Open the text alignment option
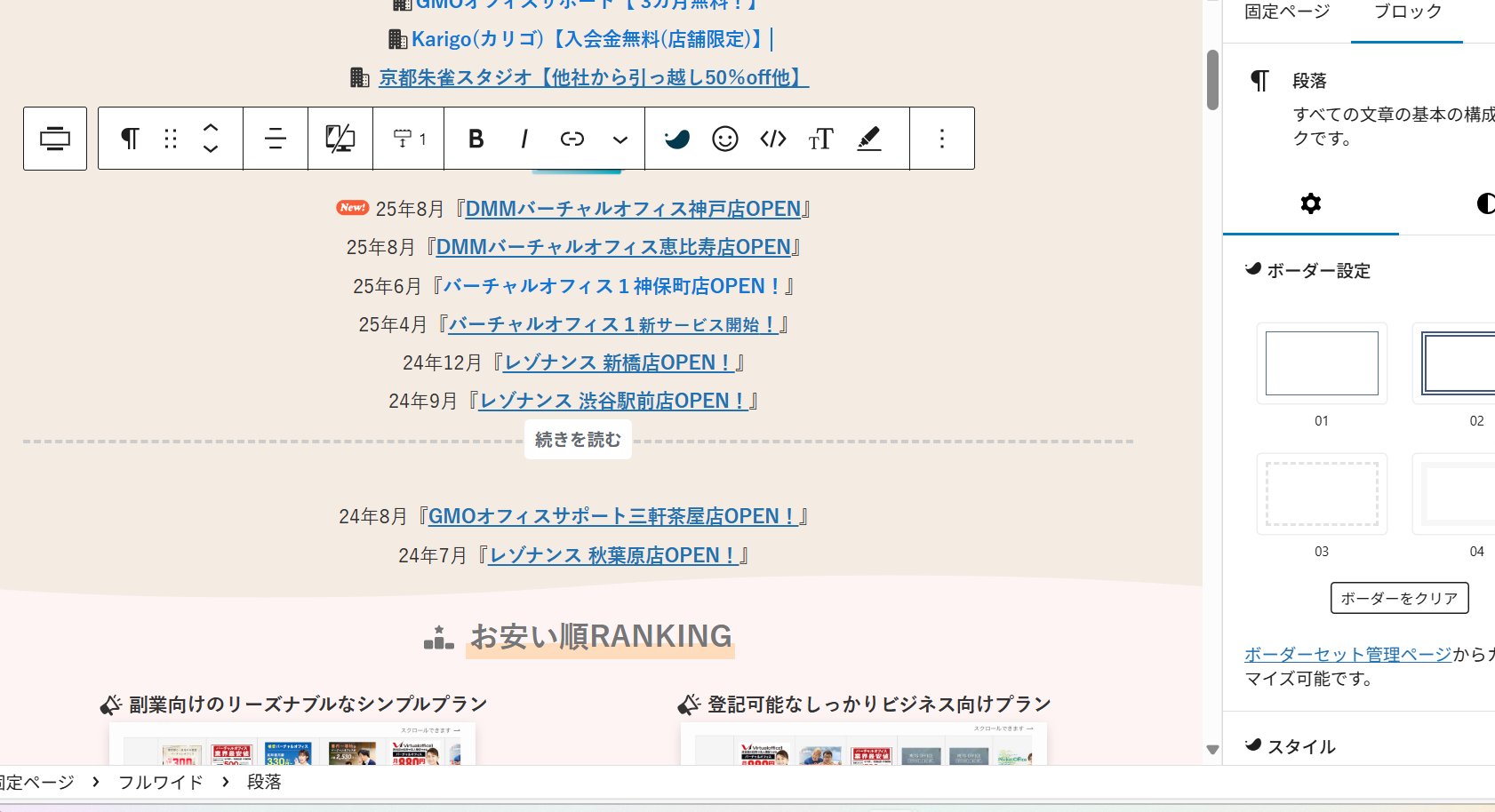Screen dimensions: 1495x812 [276, 139]
